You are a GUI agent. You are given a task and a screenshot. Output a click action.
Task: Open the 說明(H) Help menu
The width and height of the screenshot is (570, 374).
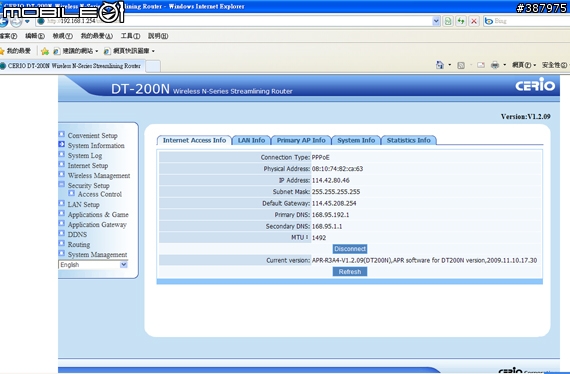tap(158, 36)
